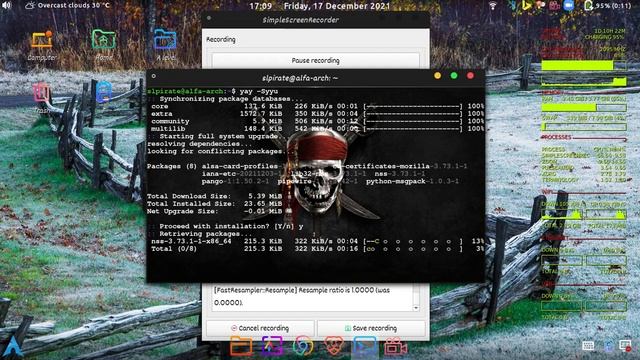Screen dimensions: 640x360
Task: Click the 95% (0:11) battery text
Action: pos(613,6)
